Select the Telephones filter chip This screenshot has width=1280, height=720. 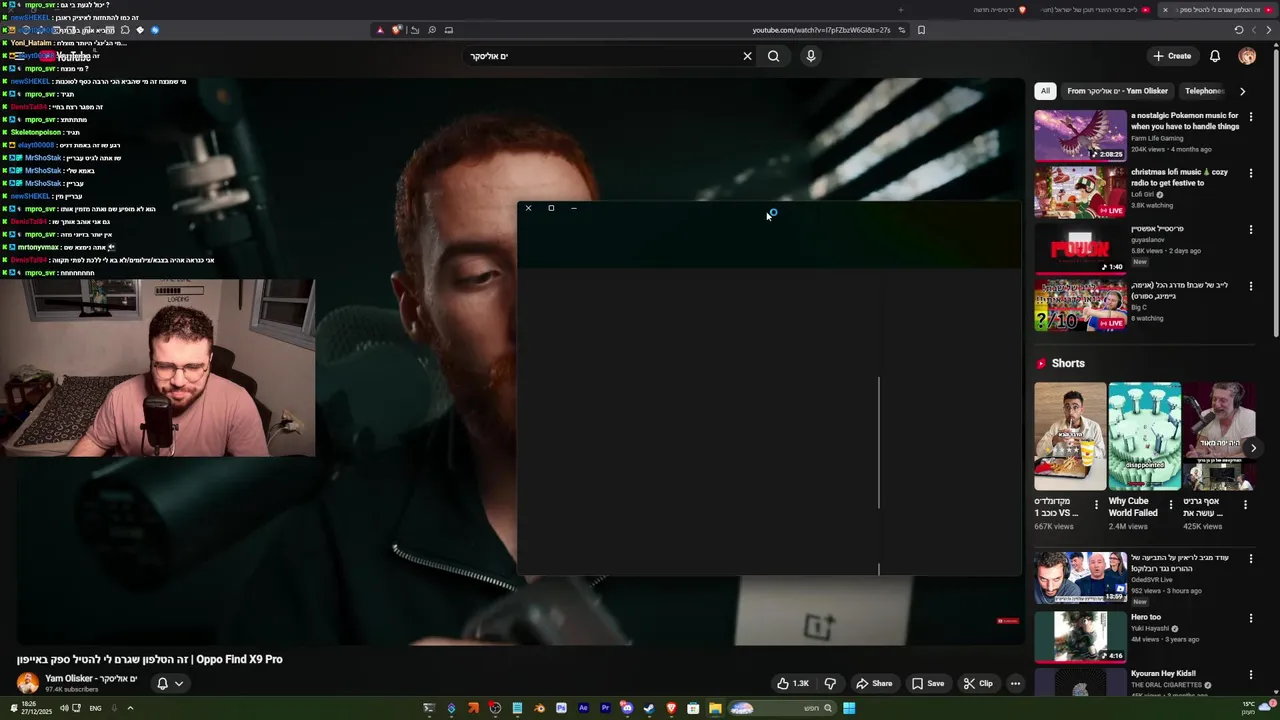tap(1204, 91)
